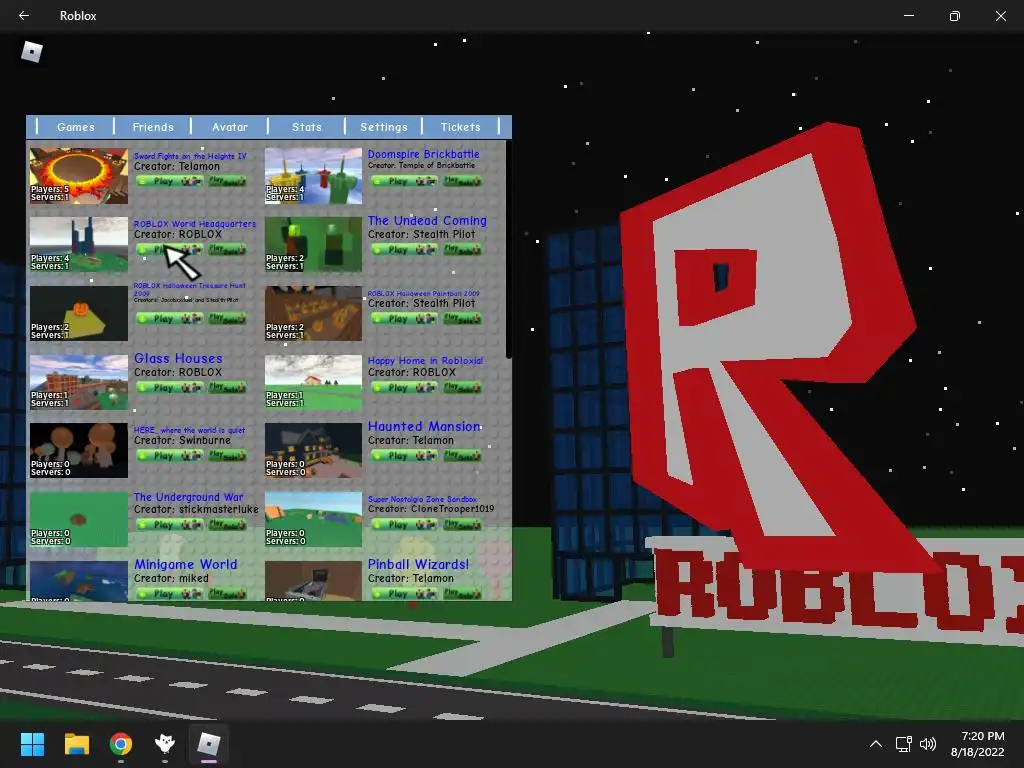Play Solo Glass Houses
This screenshot has width=1024, height=768.
(x=227, y=387)
